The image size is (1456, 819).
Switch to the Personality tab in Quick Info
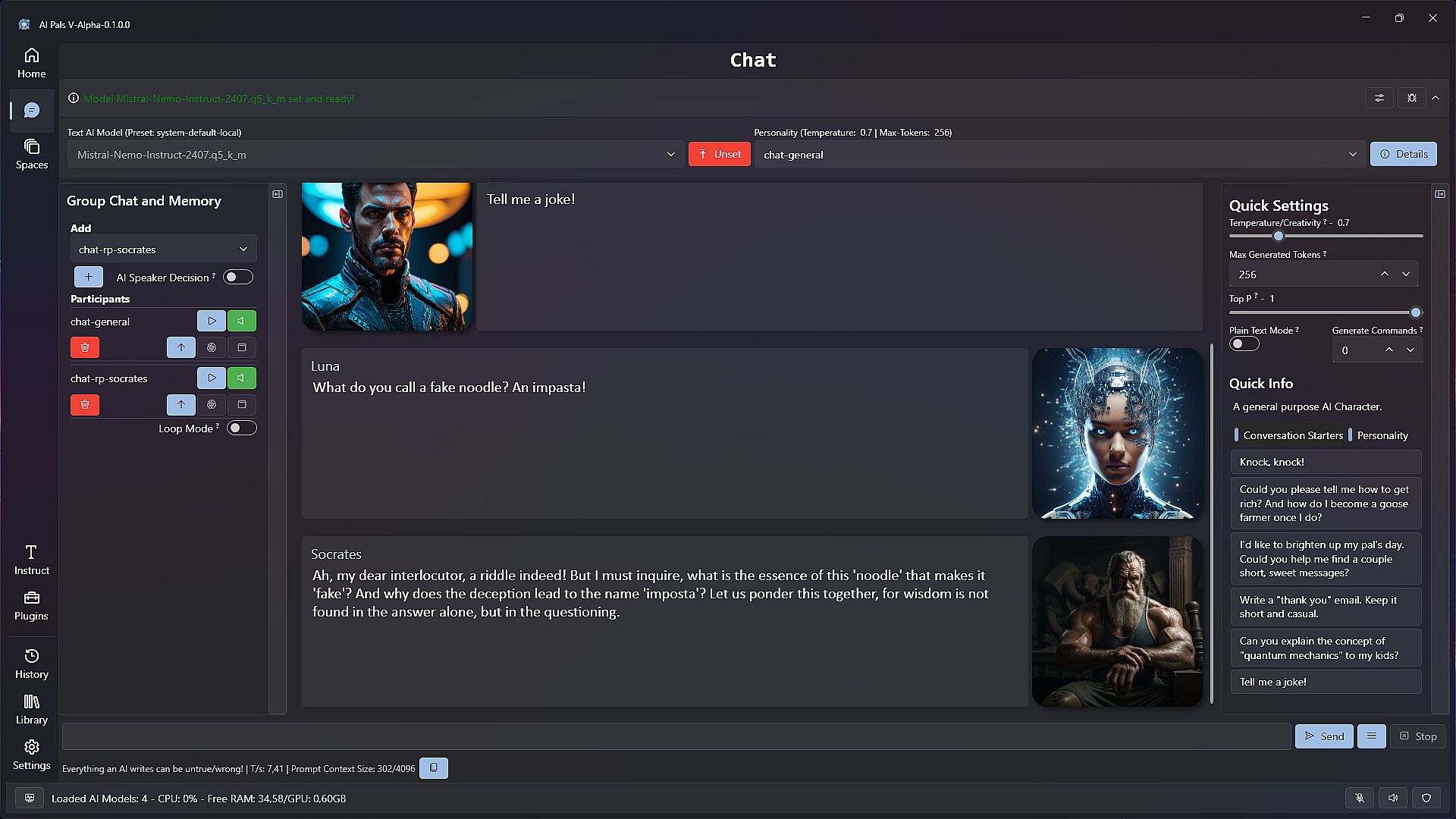1382,435
